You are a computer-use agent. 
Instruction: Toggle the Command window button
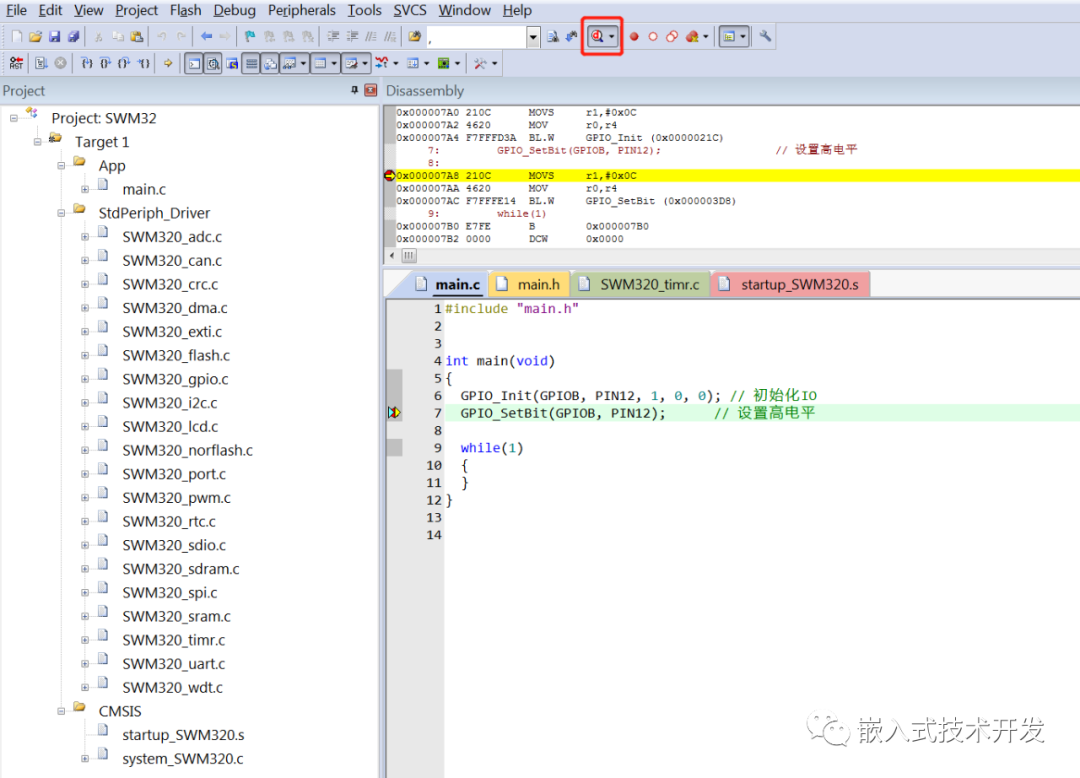tap(194, 63)
